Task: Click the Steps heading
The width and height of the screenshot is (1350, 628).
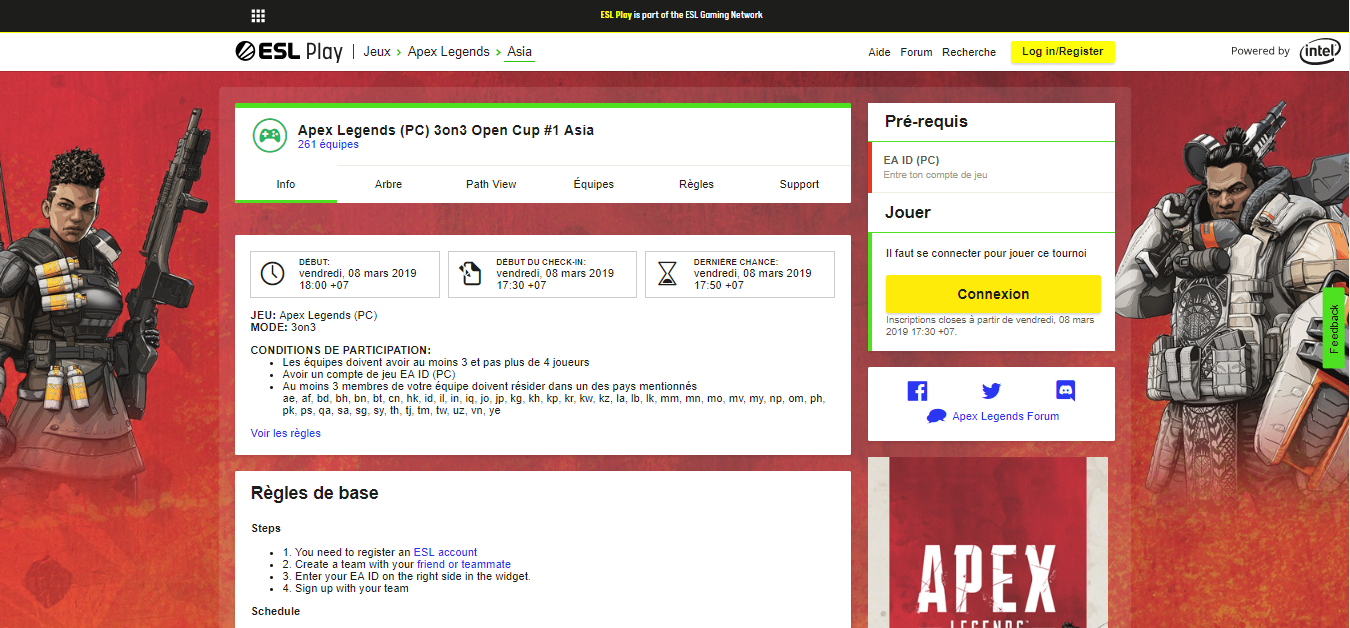Action: click(266, 528)
